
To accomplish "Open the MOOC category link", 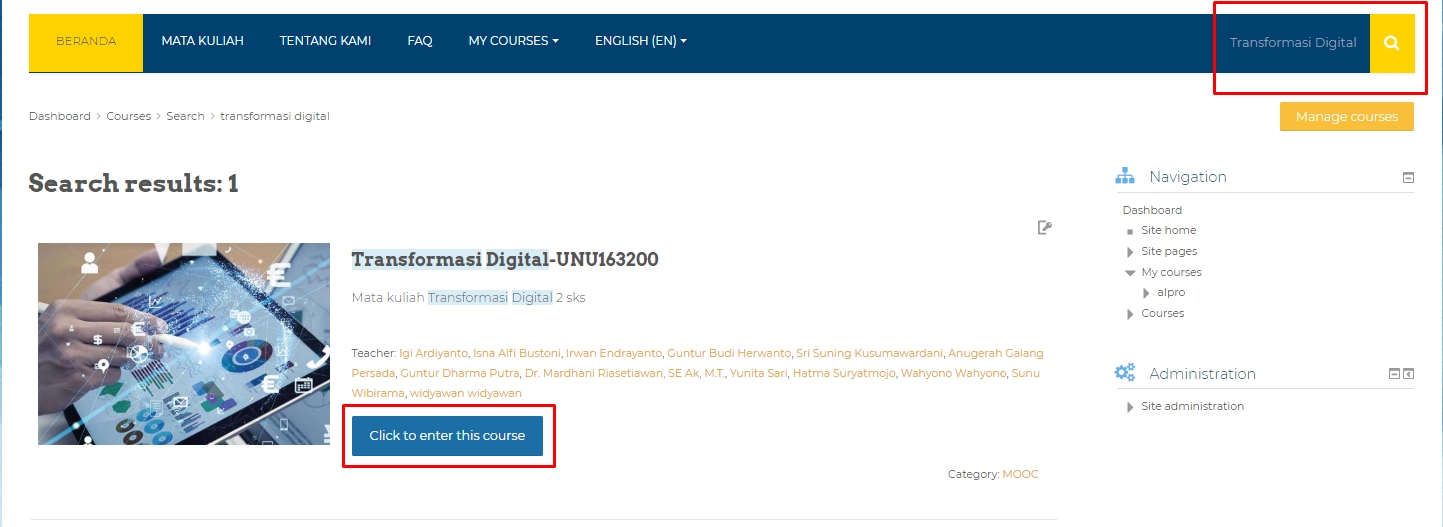I will click(1020, 474).
